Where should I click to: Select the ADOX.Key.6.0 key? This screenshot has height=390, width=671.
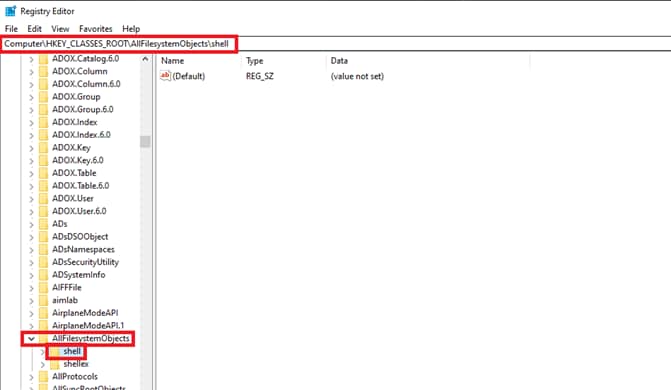pos(77,160)
